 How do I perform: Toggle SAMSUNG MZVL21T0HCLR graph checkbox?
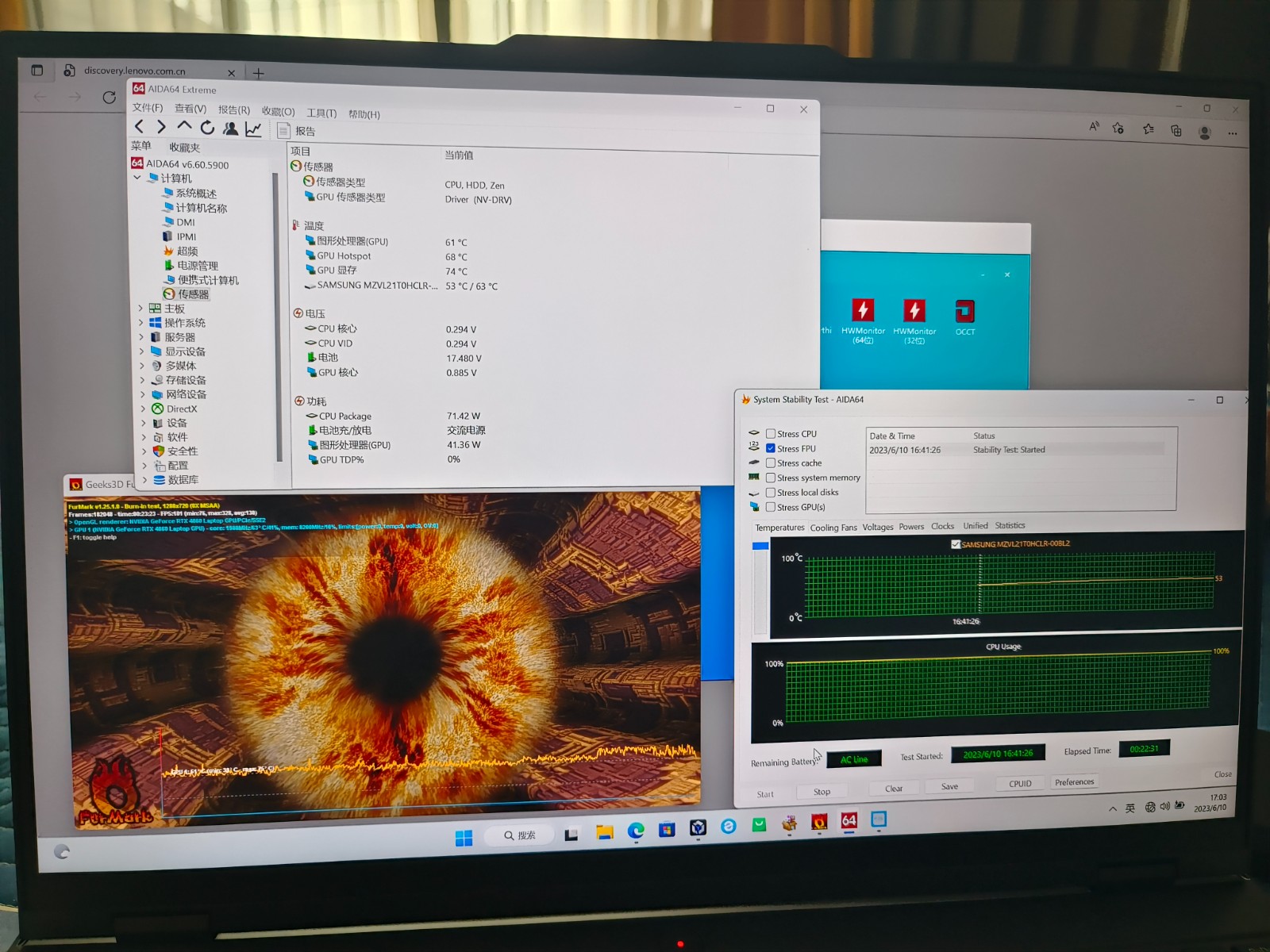[x=956, y=544]
